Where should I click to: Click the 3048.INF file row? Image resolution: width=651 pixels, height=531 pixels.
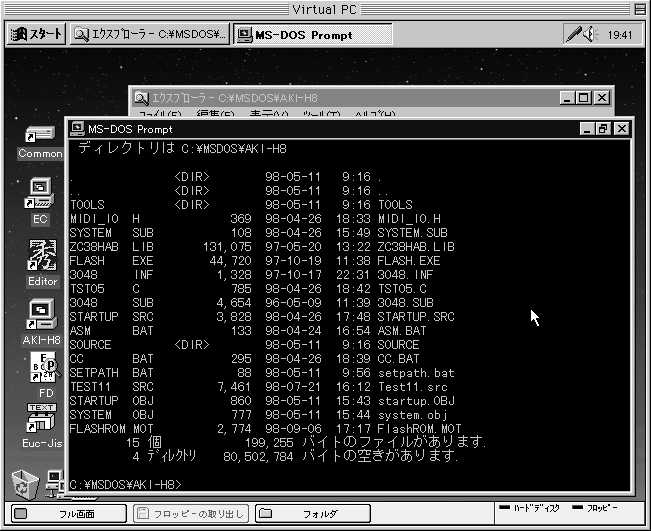pos(251,274)
